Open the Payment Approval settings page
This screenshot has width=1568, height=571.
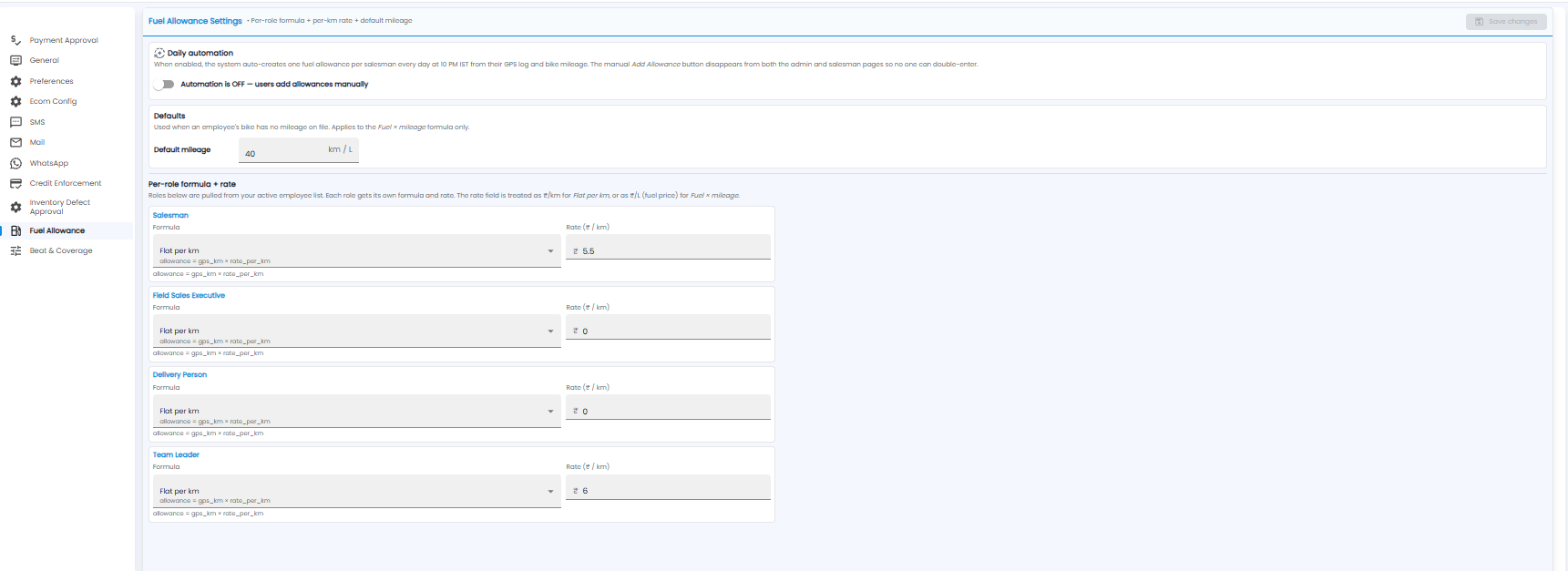[x=64, y=40]
